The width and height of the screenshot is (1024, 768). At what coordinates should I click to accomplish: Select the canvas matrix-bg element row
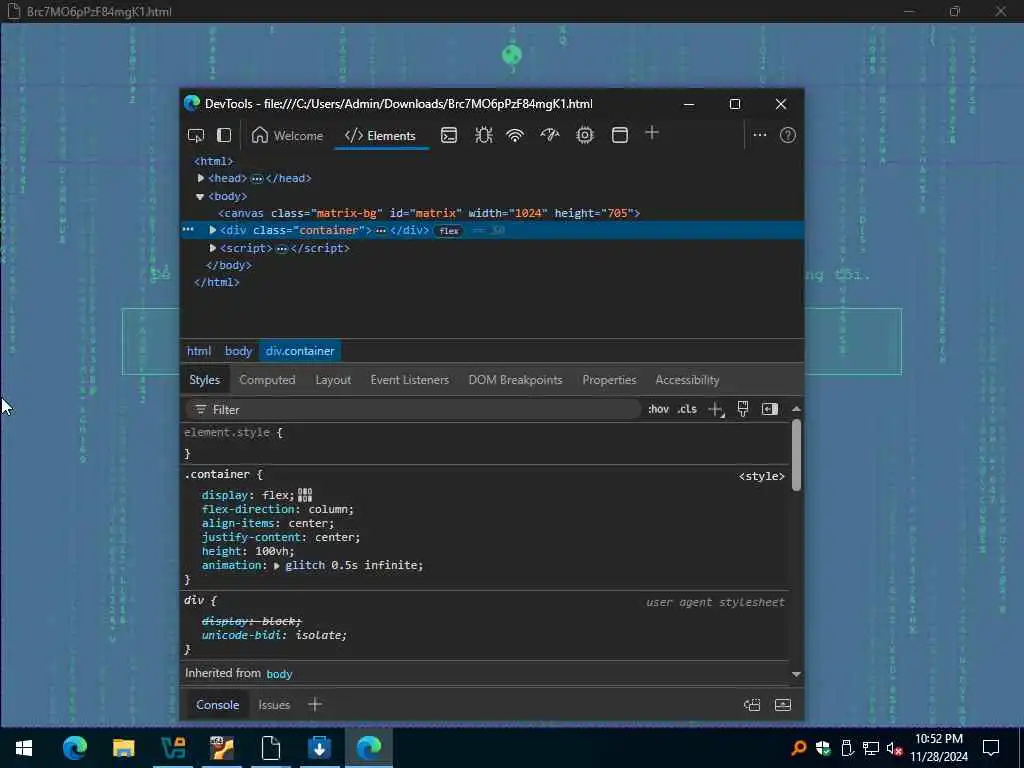[x=429, y=213]
